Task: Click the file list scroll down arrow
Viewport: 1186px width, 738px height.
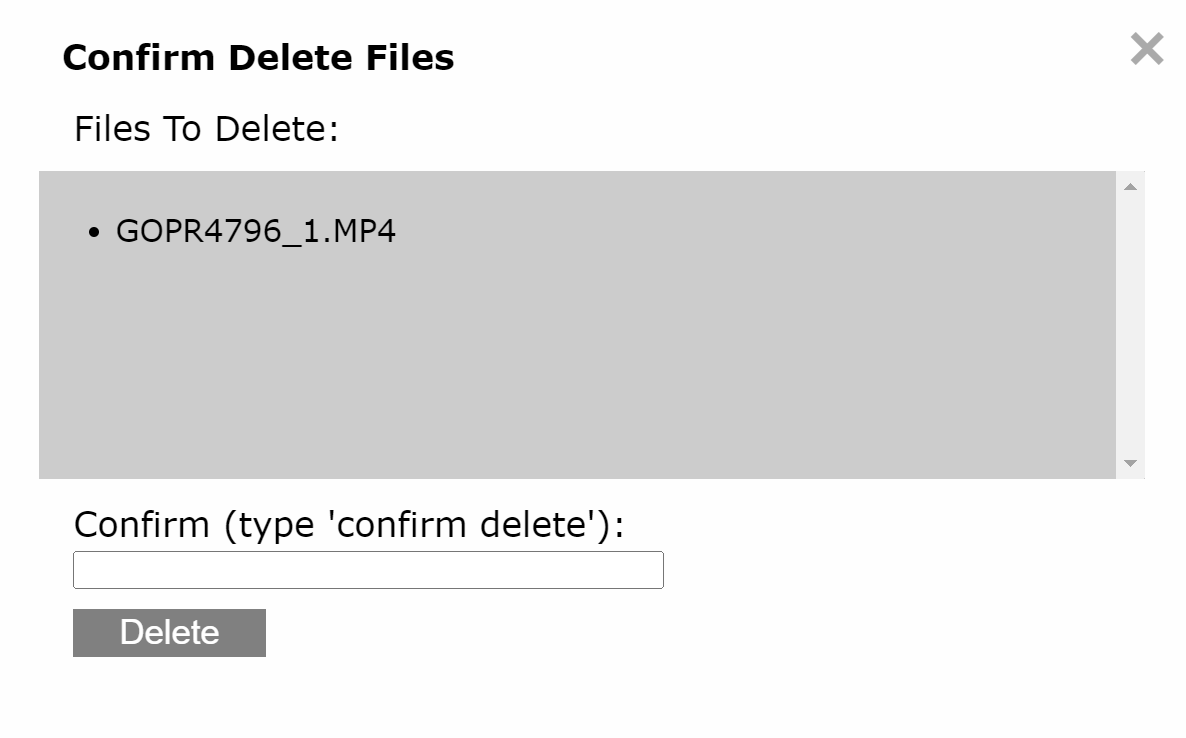Action: click(x=1130, y=463)
